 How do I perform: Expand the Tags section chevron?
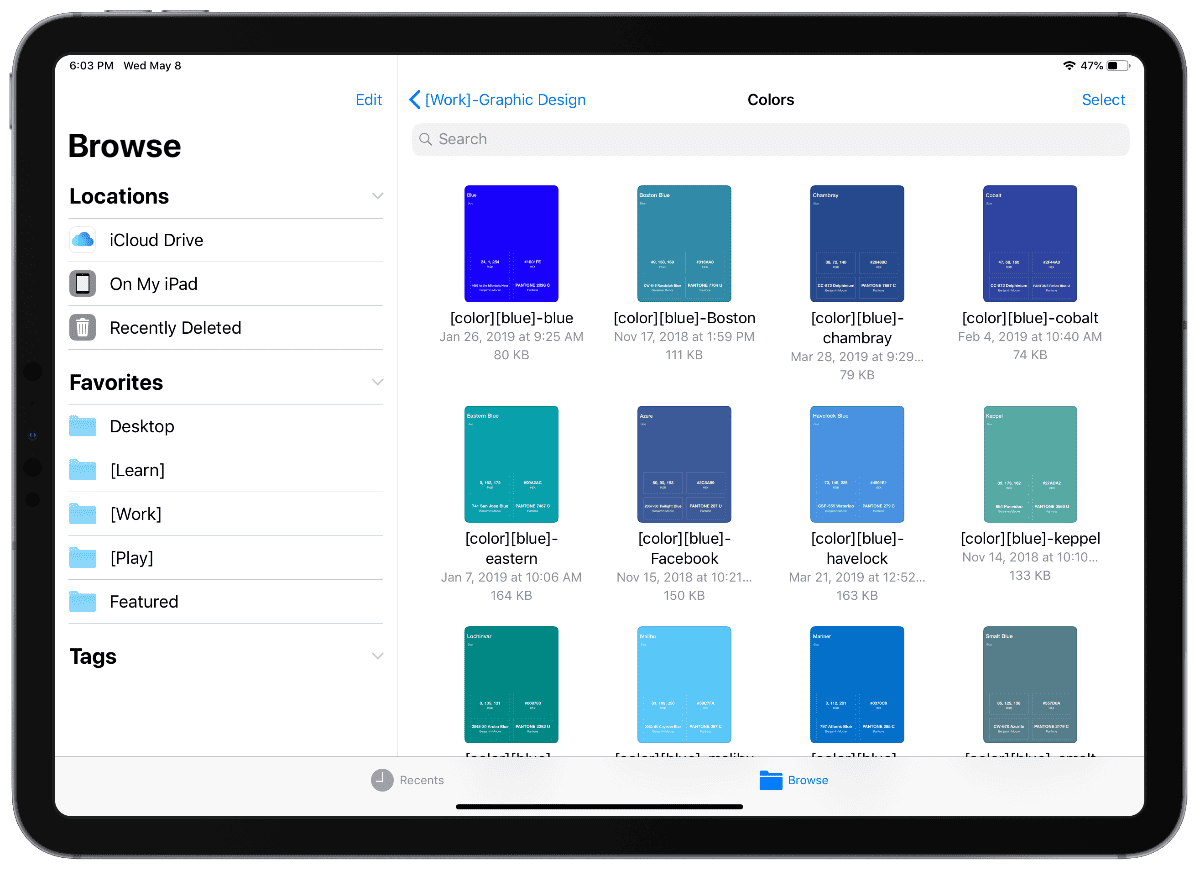click(377, 656)
